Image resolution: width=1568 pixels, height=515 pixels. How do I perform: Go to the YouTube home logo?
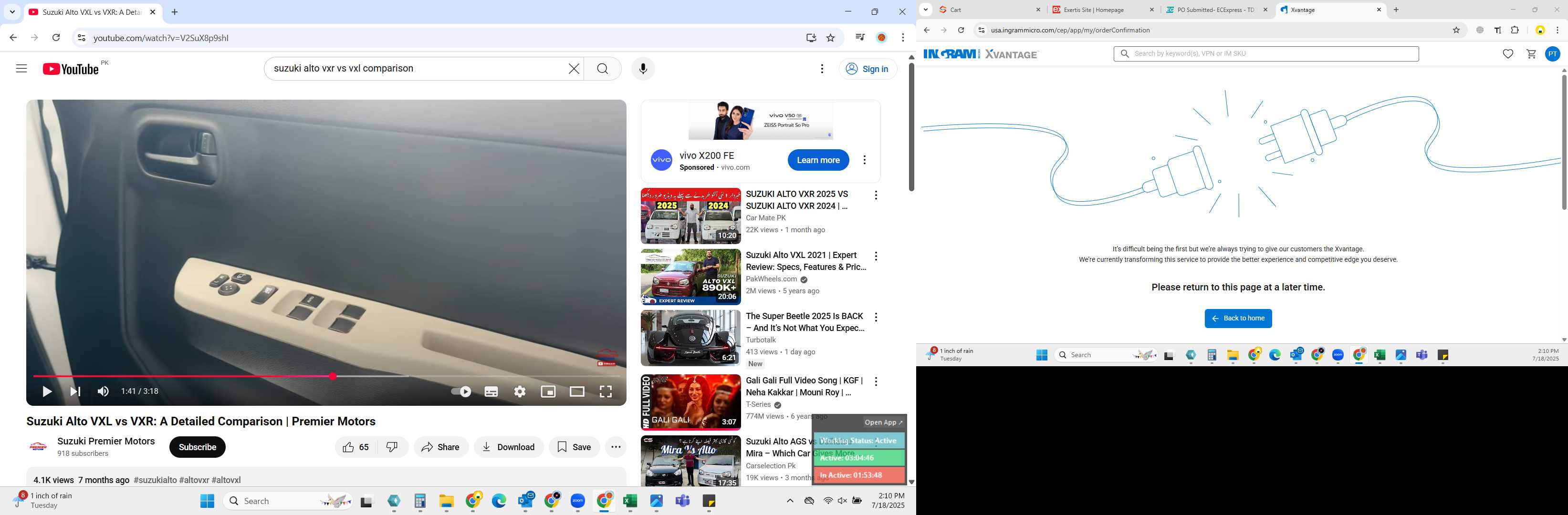71,69
